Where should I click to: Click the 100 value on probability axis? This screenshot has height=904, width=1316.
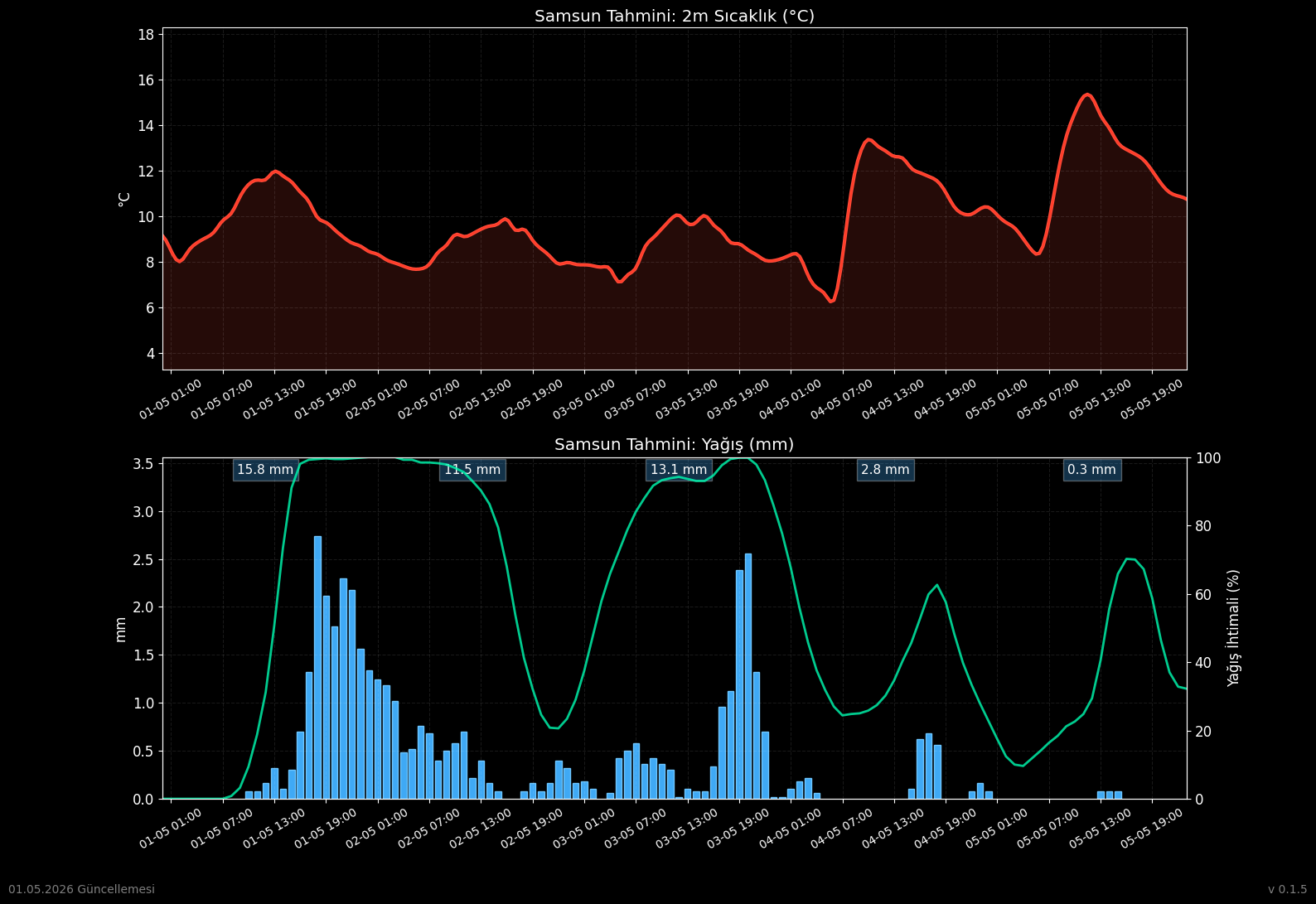1204,458
